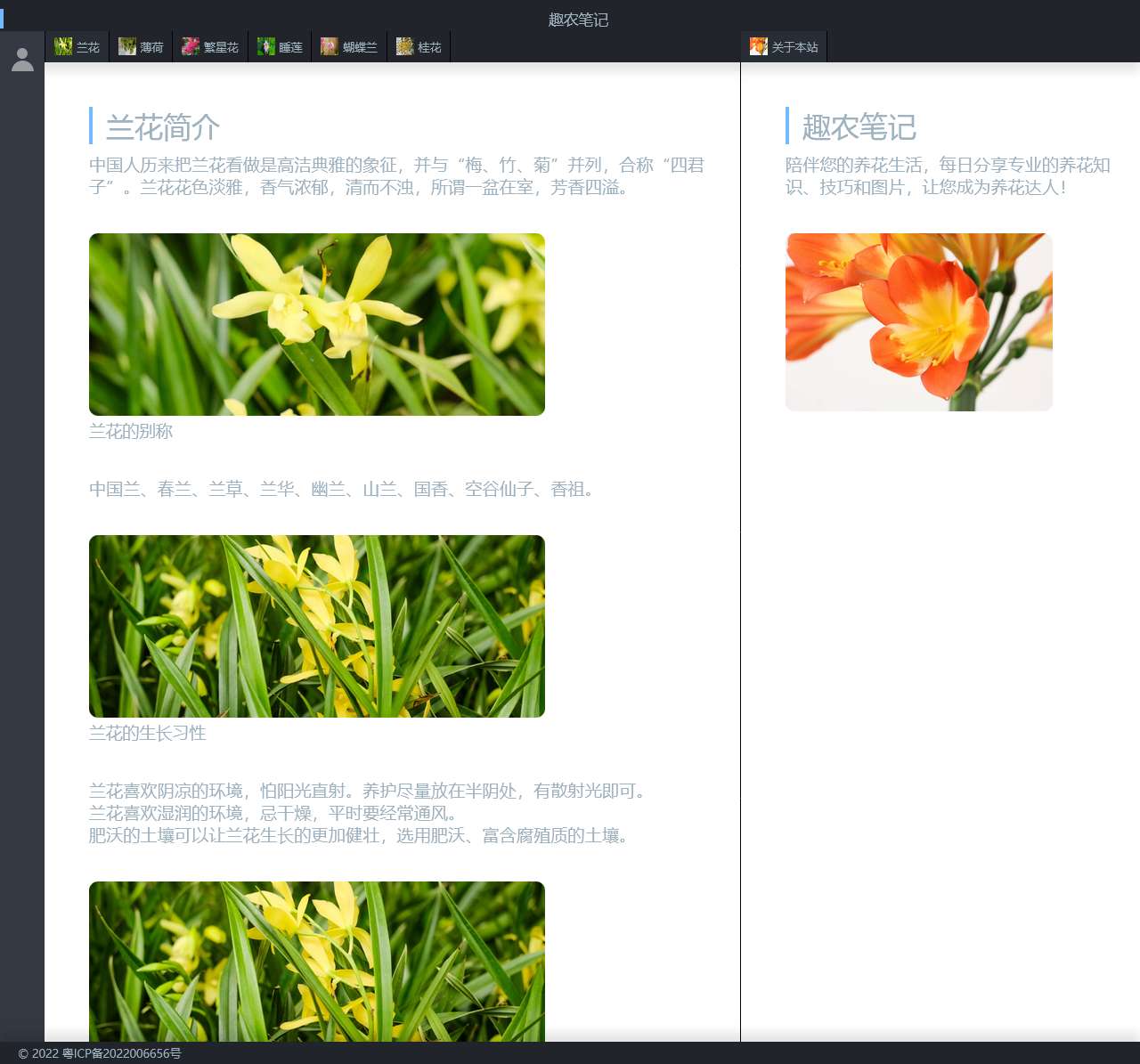
Task: Click the 趣农笔记 title in top bar
Action: [x=578, y=20]
